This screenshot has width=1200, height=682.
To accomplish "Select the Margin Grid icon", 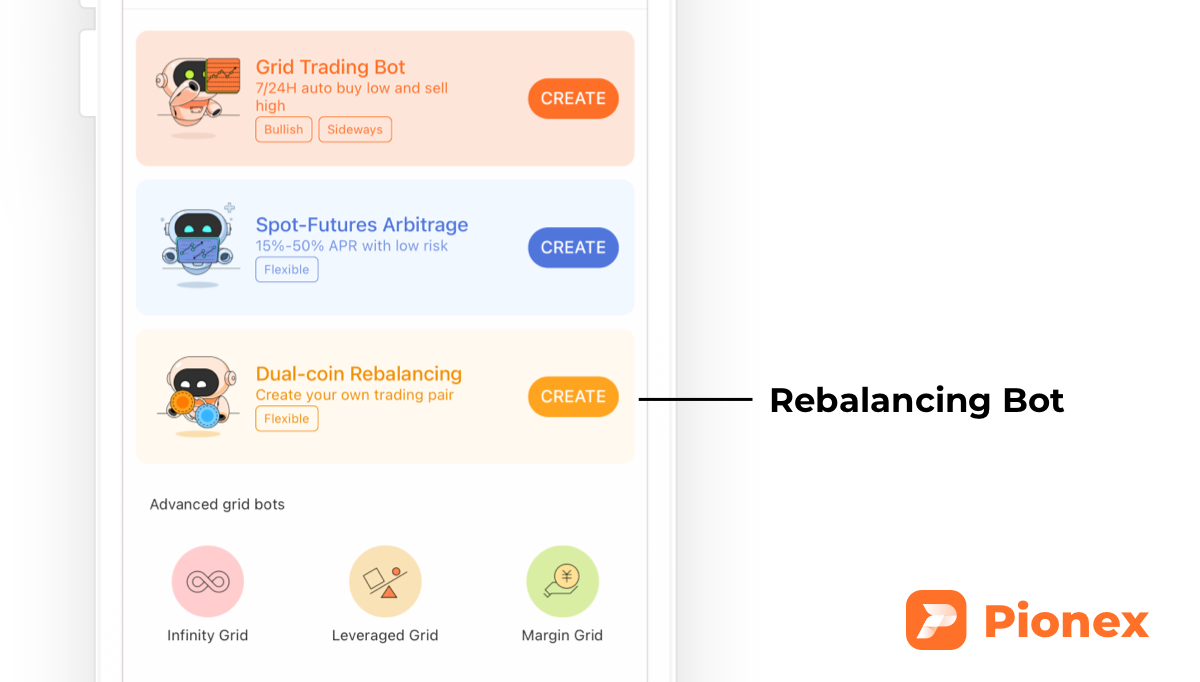I will 562,581.
